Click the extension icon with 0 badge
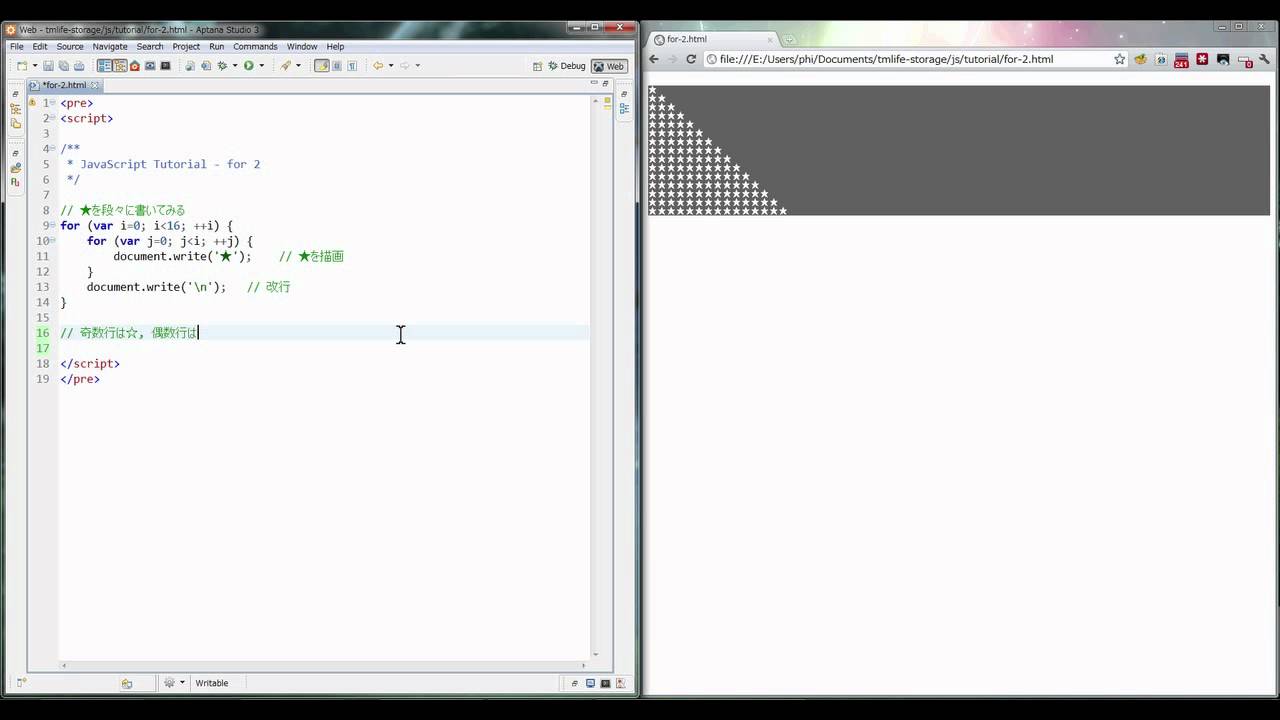Viewport: 1280px width, 720px height. (x=1245, y=60)
